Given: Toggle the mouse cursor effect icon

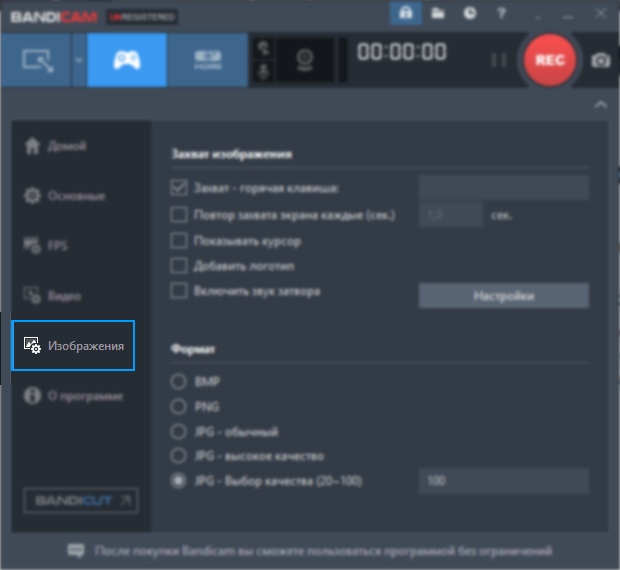Looking at the screenshot, I should 263,49.
